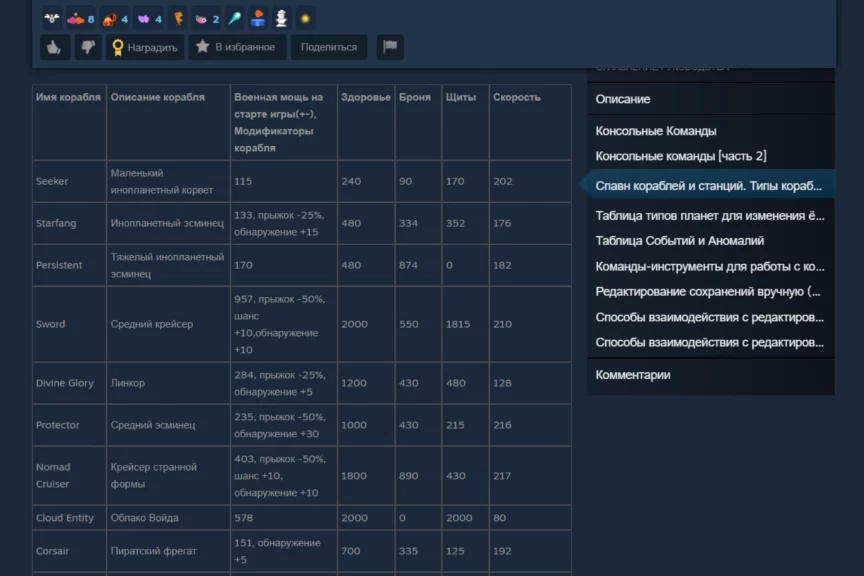This screenshot has height=576, width=864.
Task: Click the orange seahorse award icon
Action: pyautogui.click(x=178, y=18)
